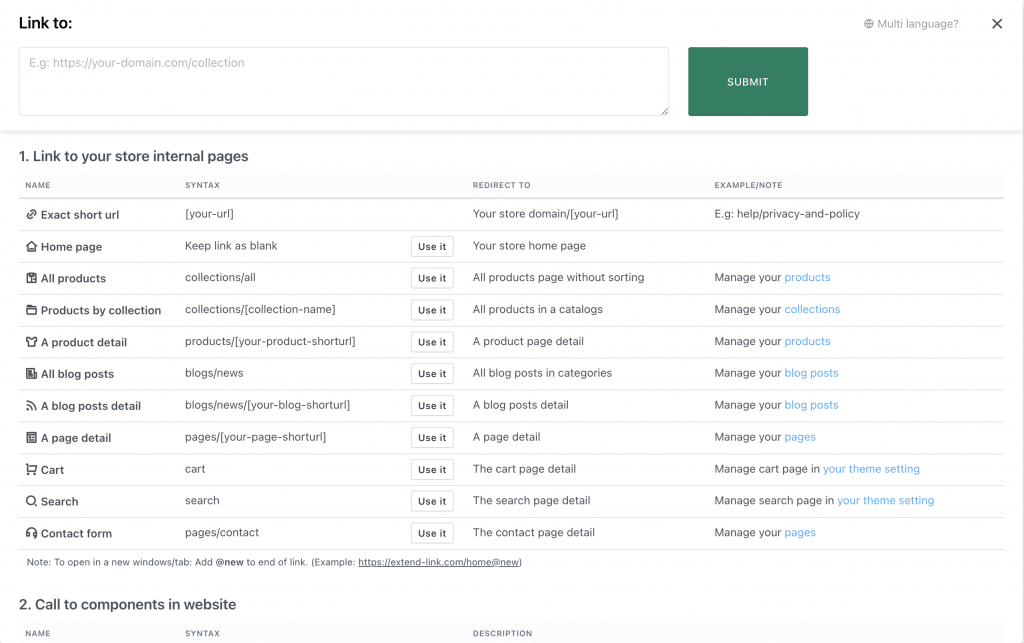Click Use it for collections/all syntax
1024x643 pixels.
[432, 278]
